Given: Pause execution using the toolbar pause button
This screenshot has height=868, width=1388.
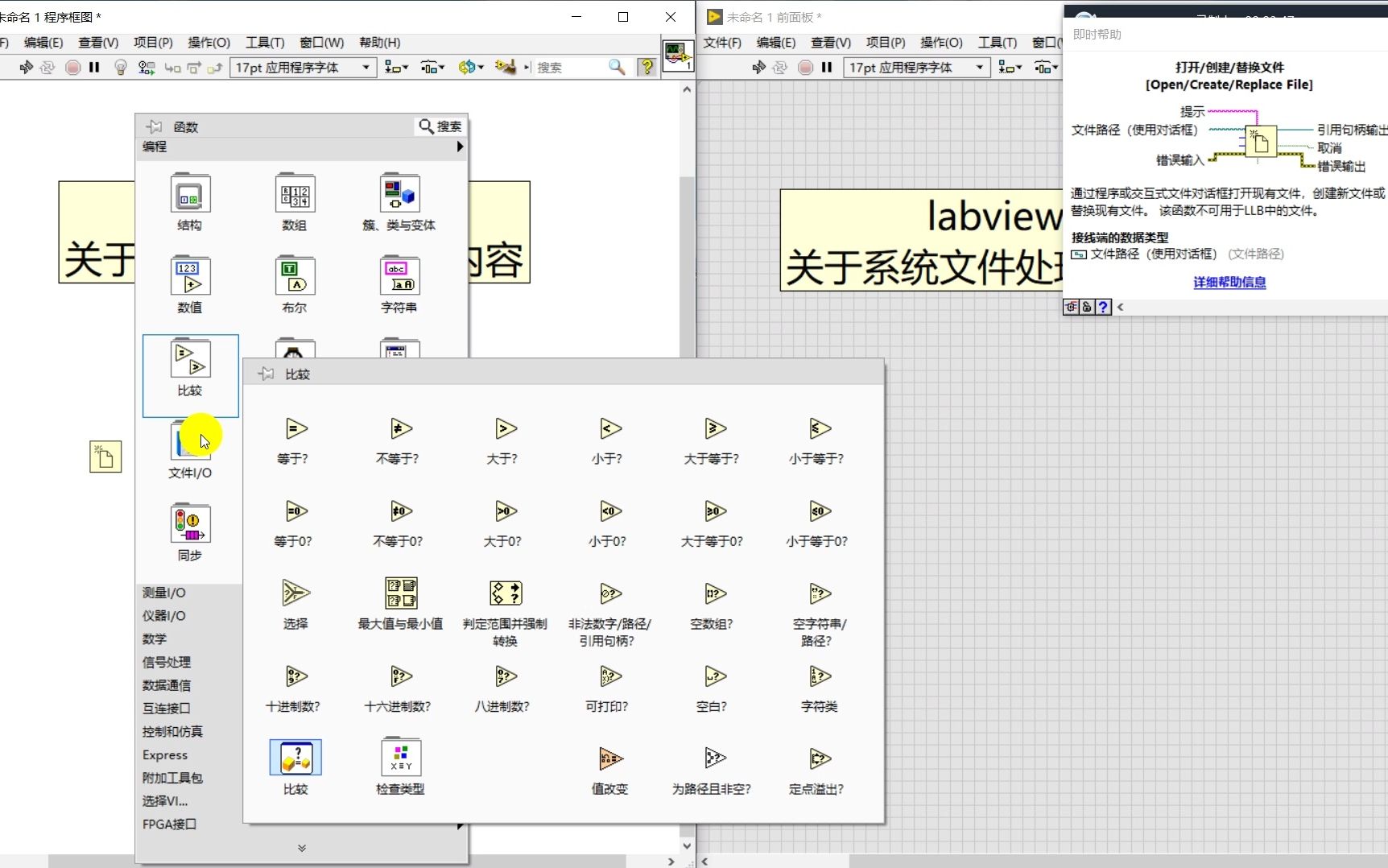Looking at the screenshot, I should [x=94, y=68].
